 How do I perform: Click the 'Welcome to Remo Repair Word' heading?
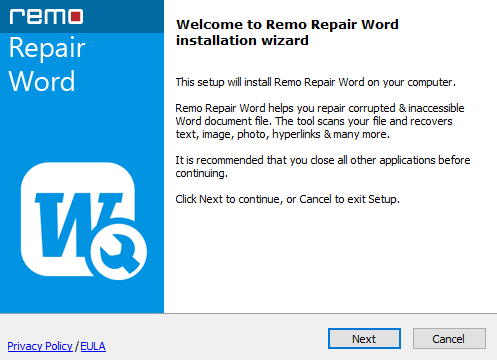point(287,32)
